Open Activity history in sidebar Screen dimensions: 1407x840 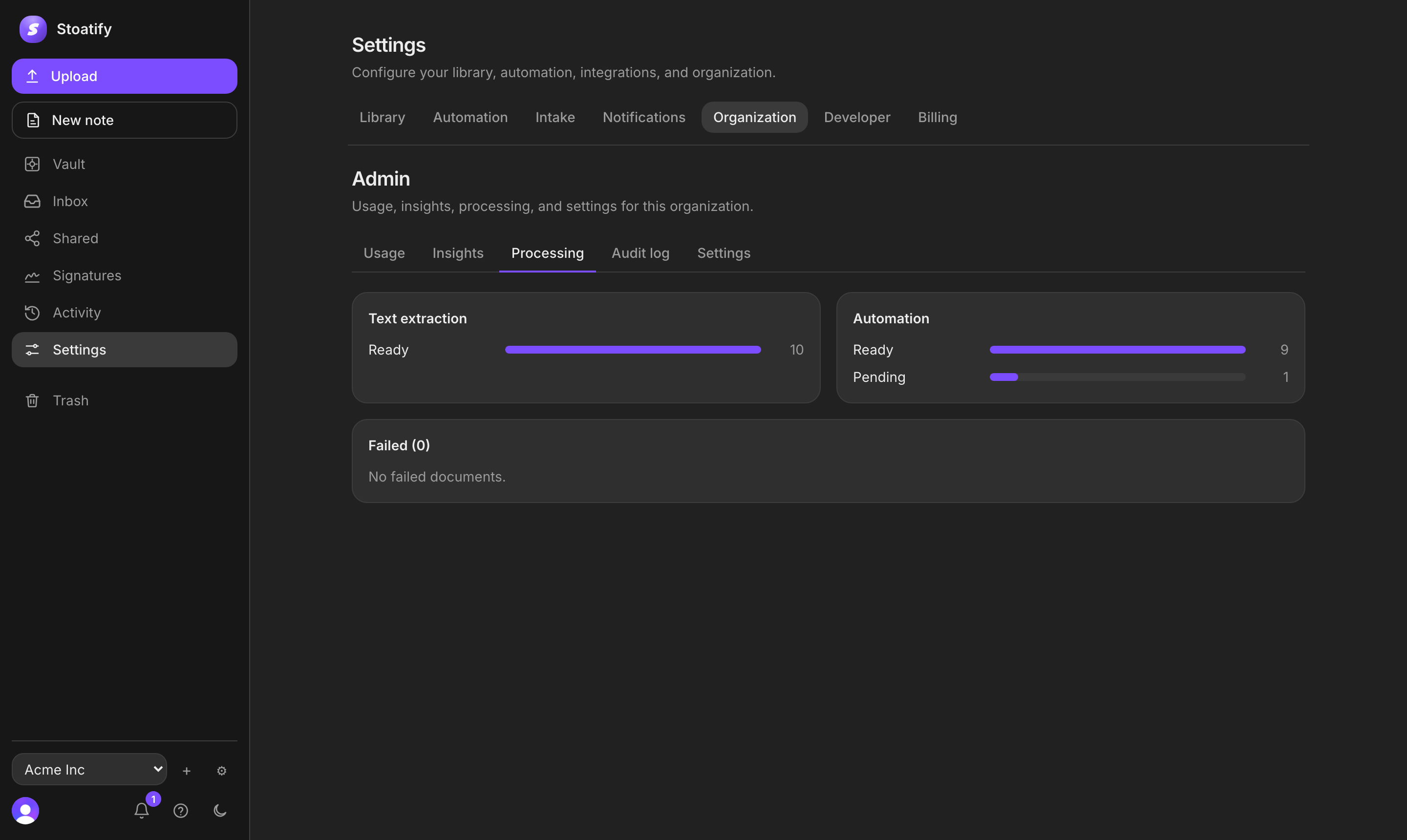coord(125,313)
